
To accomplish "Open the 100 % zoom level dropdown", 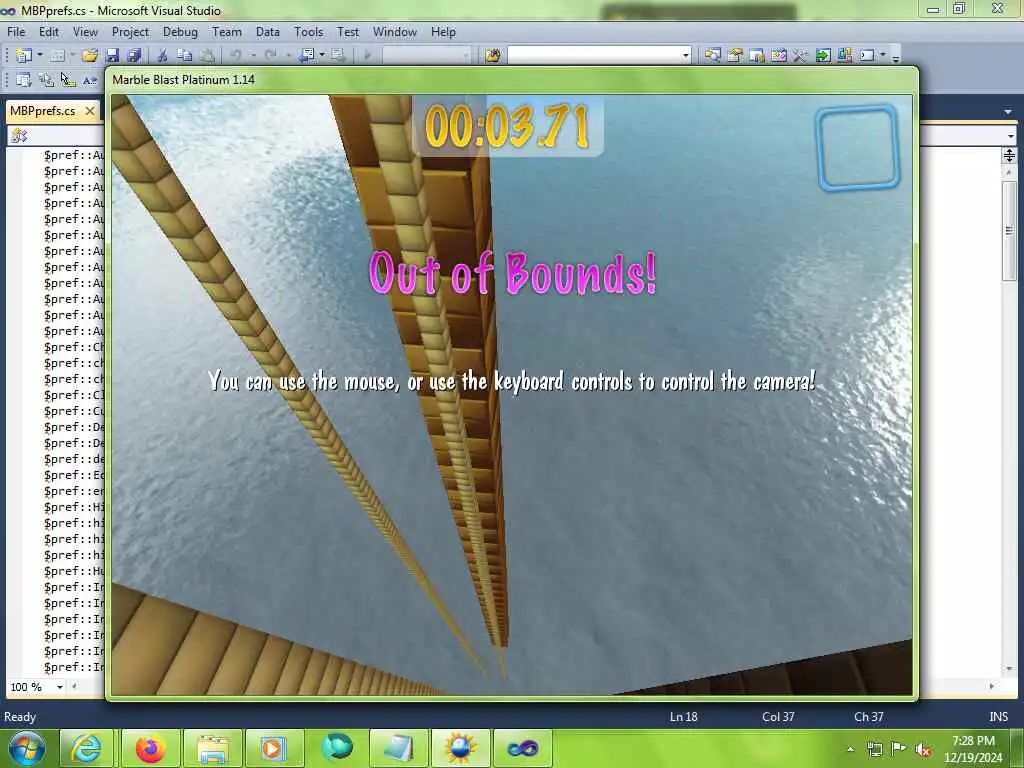I will coord(59,687).
